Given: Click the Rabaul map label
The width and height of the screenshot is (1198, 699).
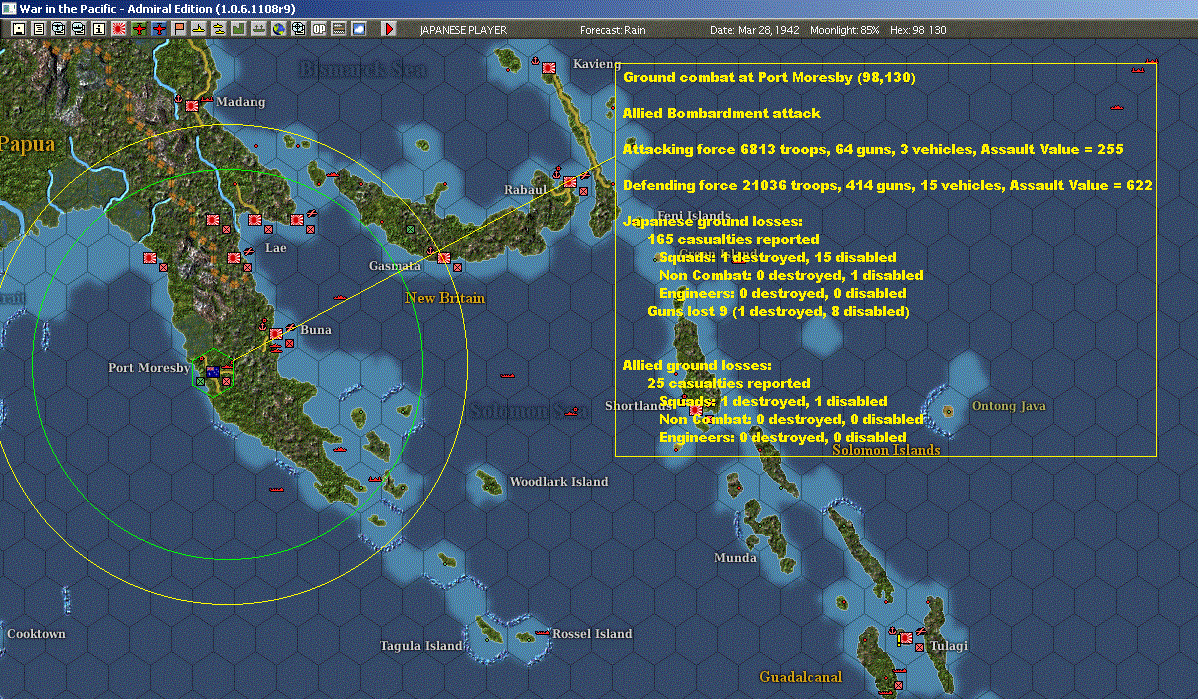Looking at the screenshot, I should click(525, 189).
